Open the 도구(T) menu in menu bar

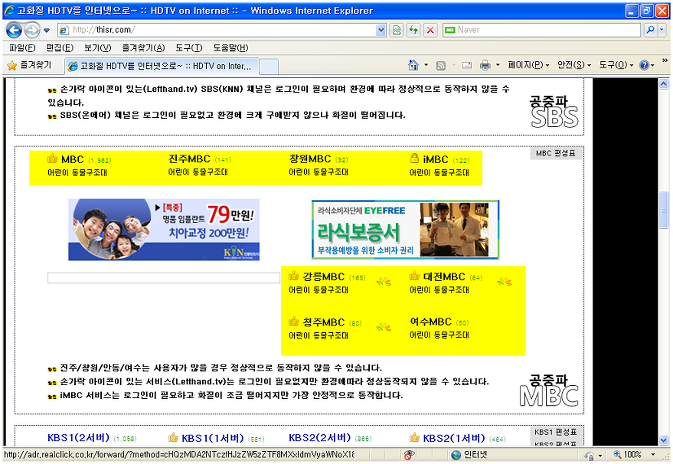[x=189, y=48]
